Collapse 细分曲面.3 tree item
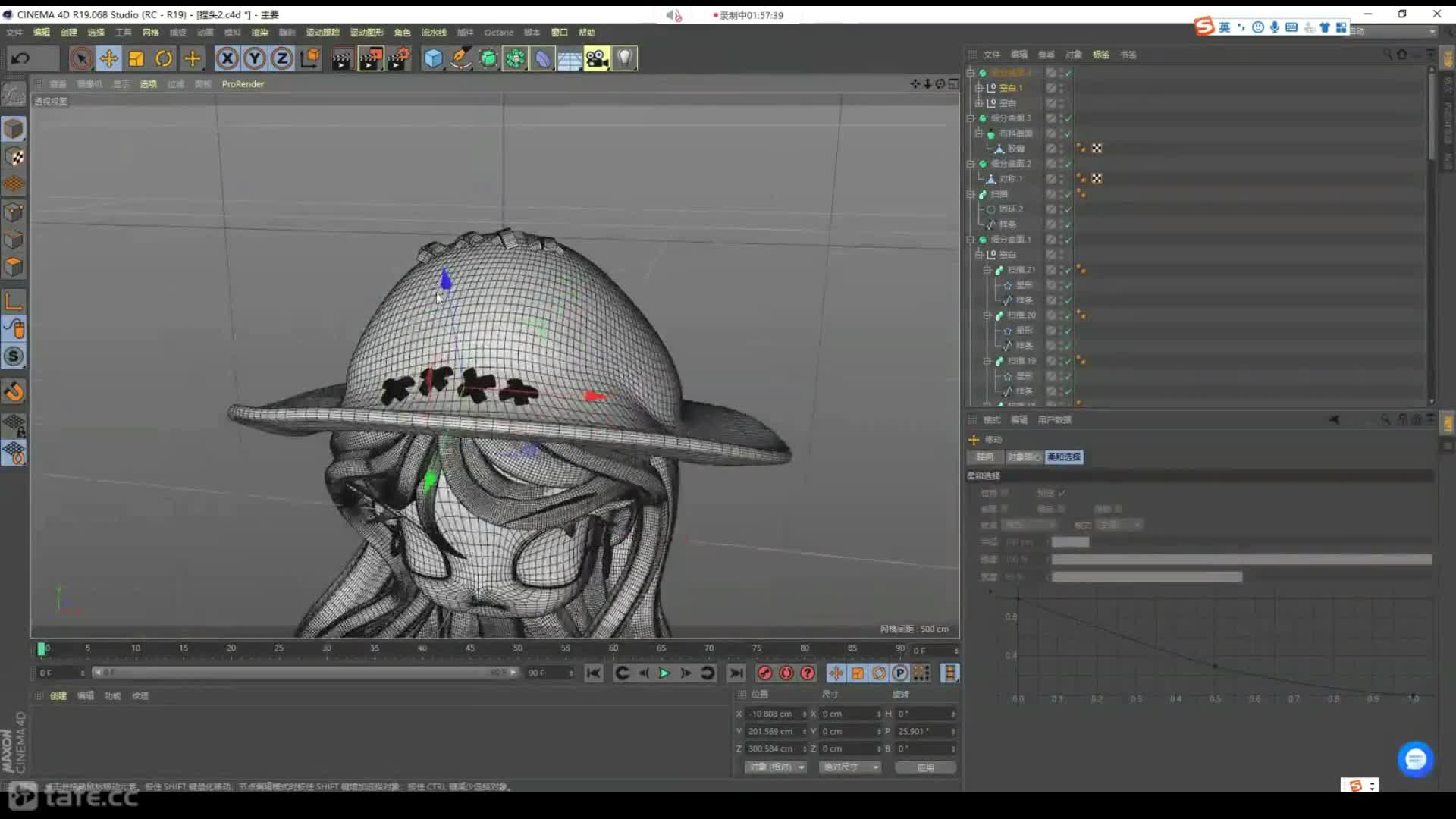Viewport: 1456px width, 819px height. click(970, 118)
